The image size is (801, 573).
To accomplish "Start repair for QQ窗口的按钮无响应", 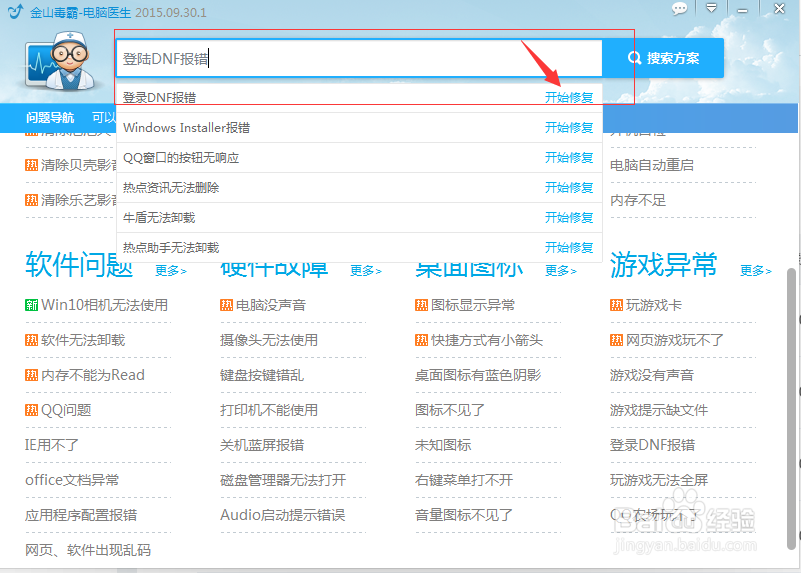I will [x=569, y=157].
